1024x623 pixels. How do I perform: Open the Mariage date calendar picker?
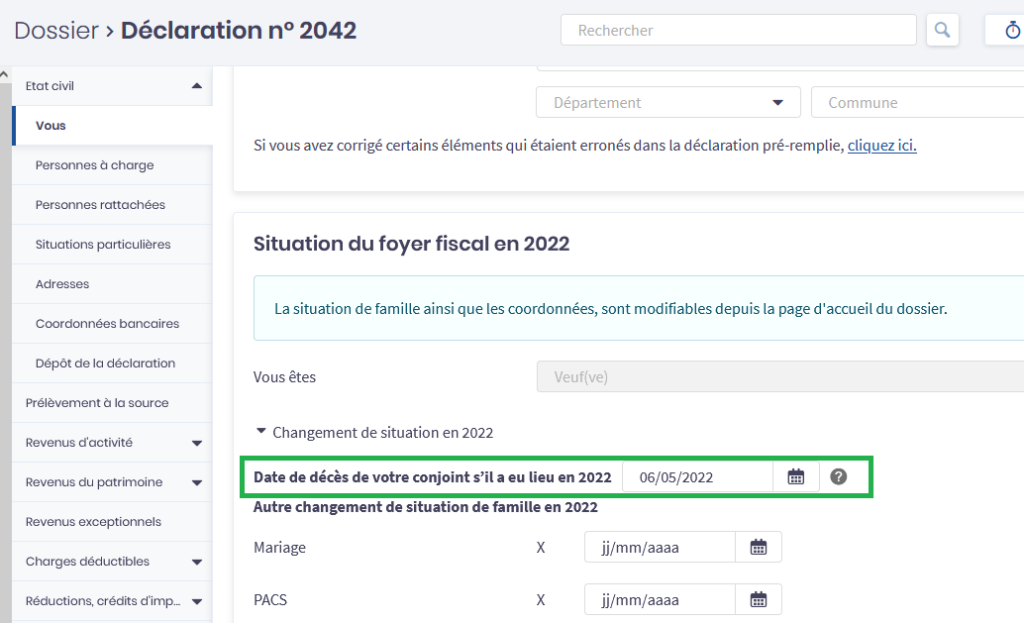tap(759, 547)
